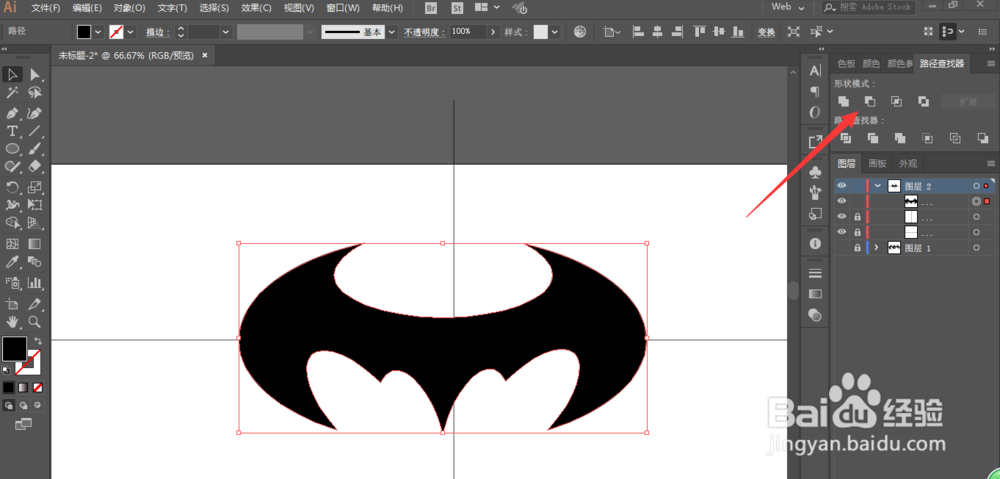
Task: Hide 图层 2 with eye icon
Action: tap(842, 186)
